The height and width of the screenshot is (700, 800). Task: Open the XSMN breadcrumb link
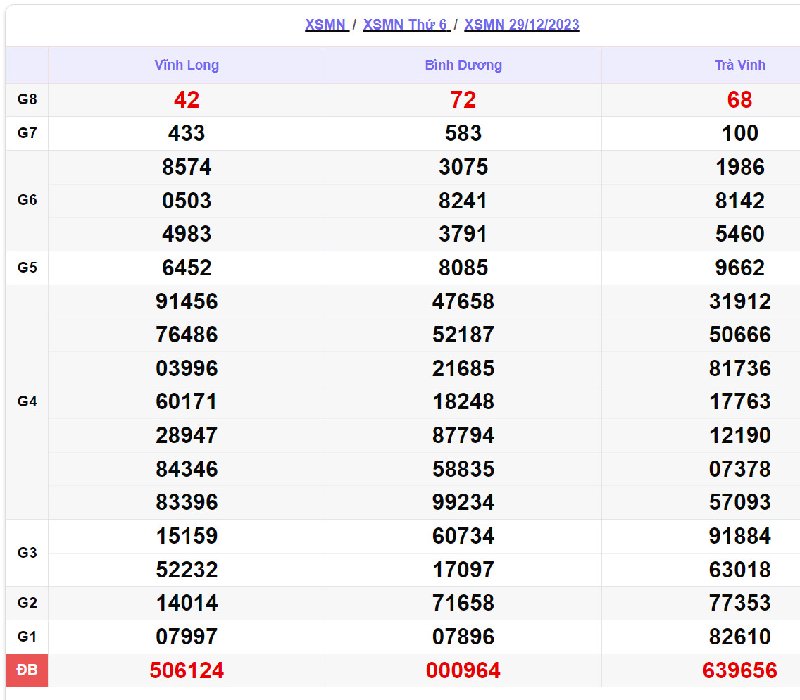click(326, 25)
